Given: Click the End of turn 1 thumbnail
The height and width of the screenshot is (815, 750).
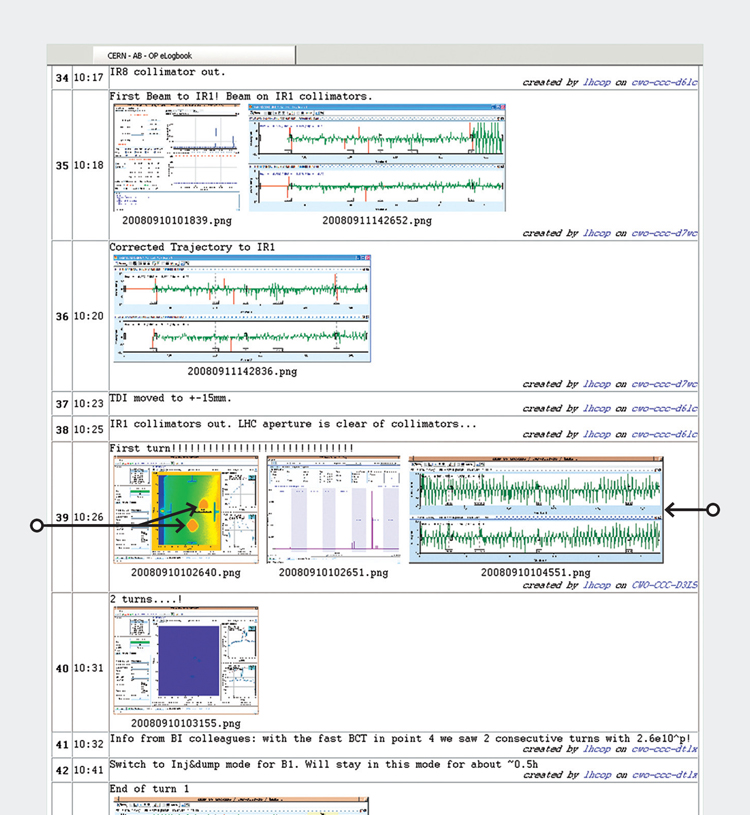Looking at the screenshot, I should click(241, 805).
